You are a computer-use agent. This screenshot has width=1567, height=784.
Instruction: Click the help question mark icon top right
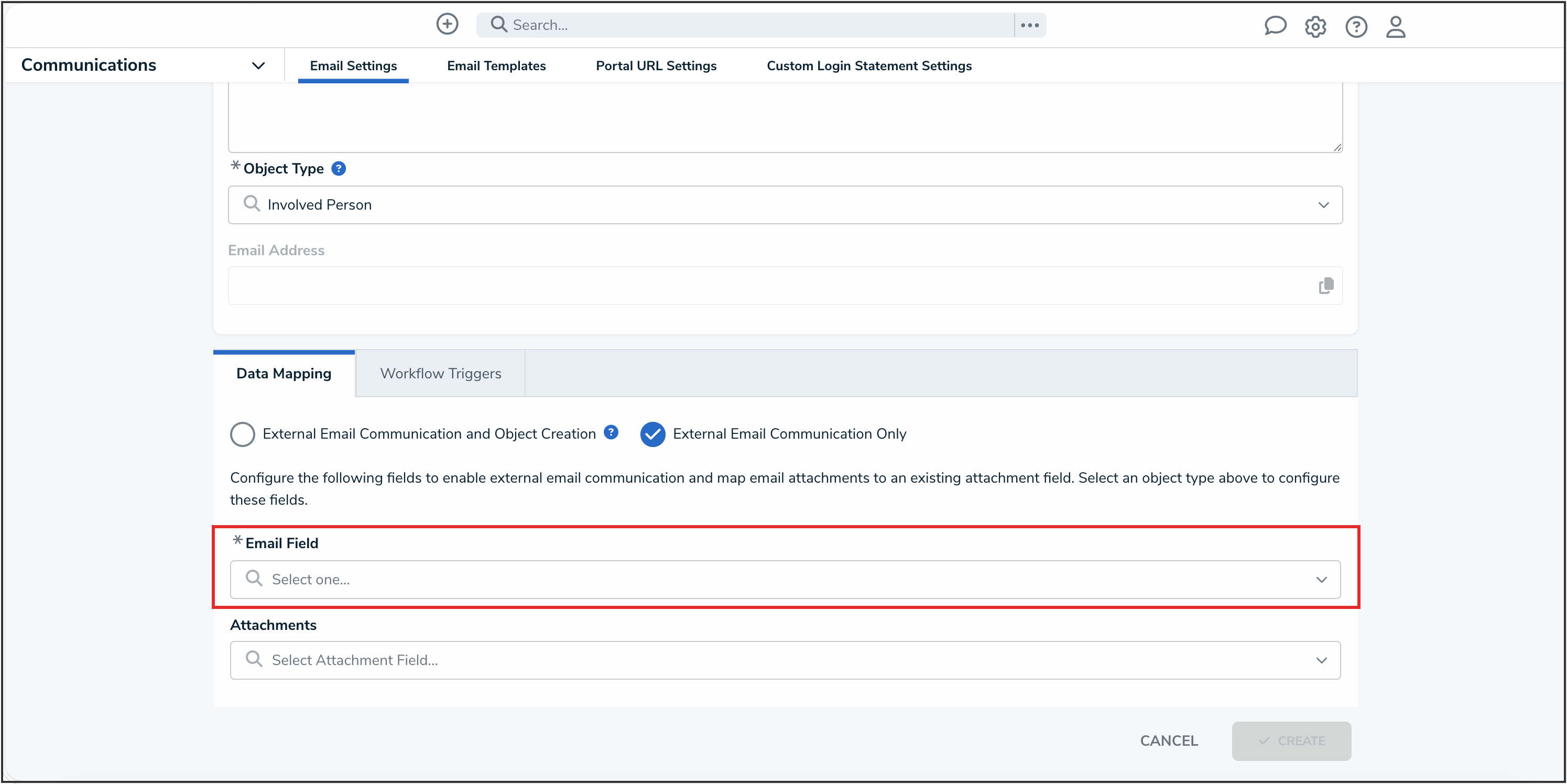[1356, 27]
